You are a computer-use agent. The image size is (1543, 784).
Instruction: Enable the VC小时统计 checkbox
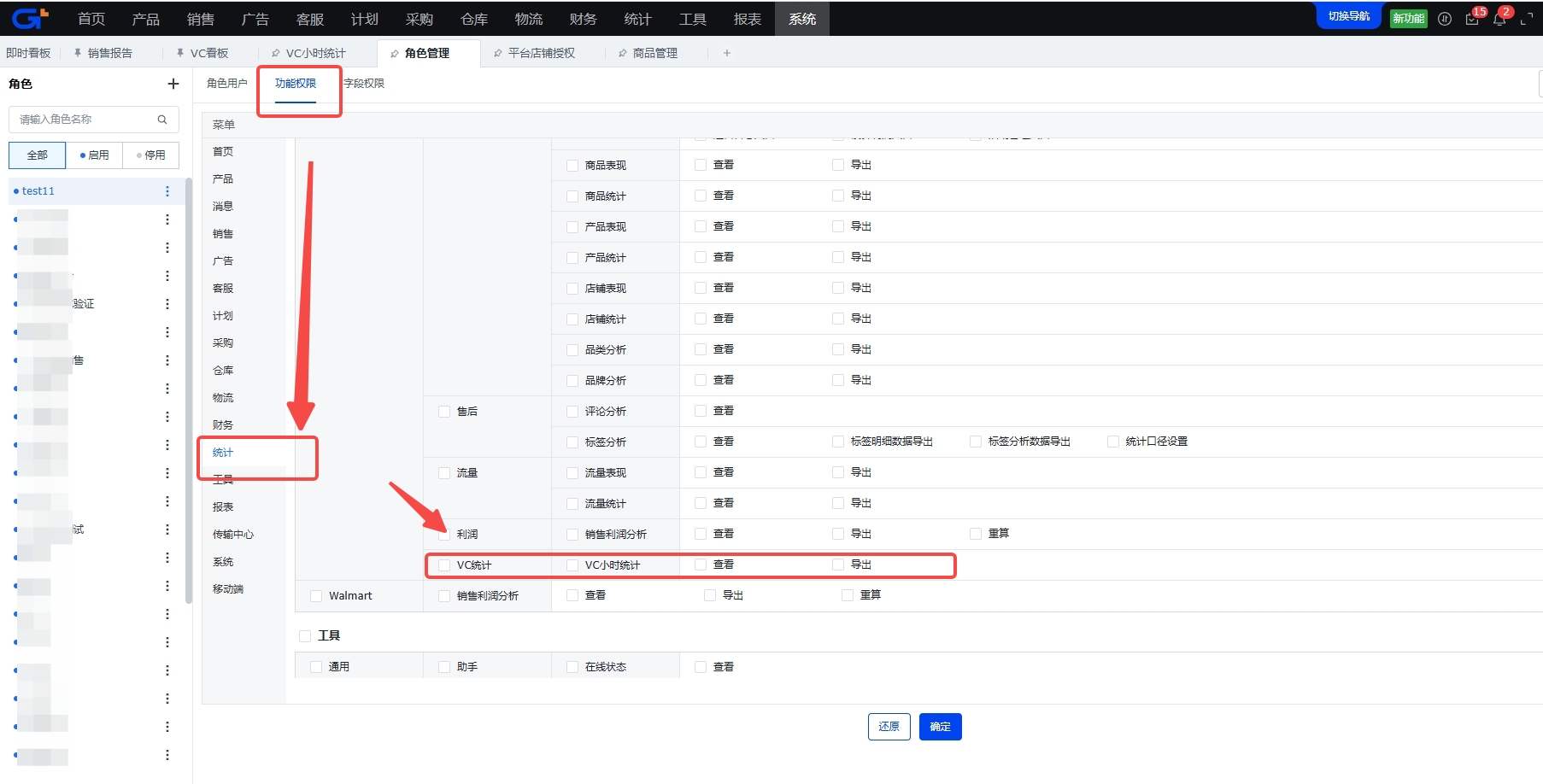coord(572,565)
